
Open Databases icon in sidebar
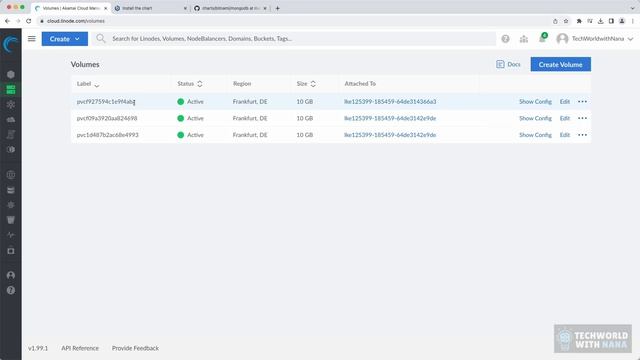11,190
